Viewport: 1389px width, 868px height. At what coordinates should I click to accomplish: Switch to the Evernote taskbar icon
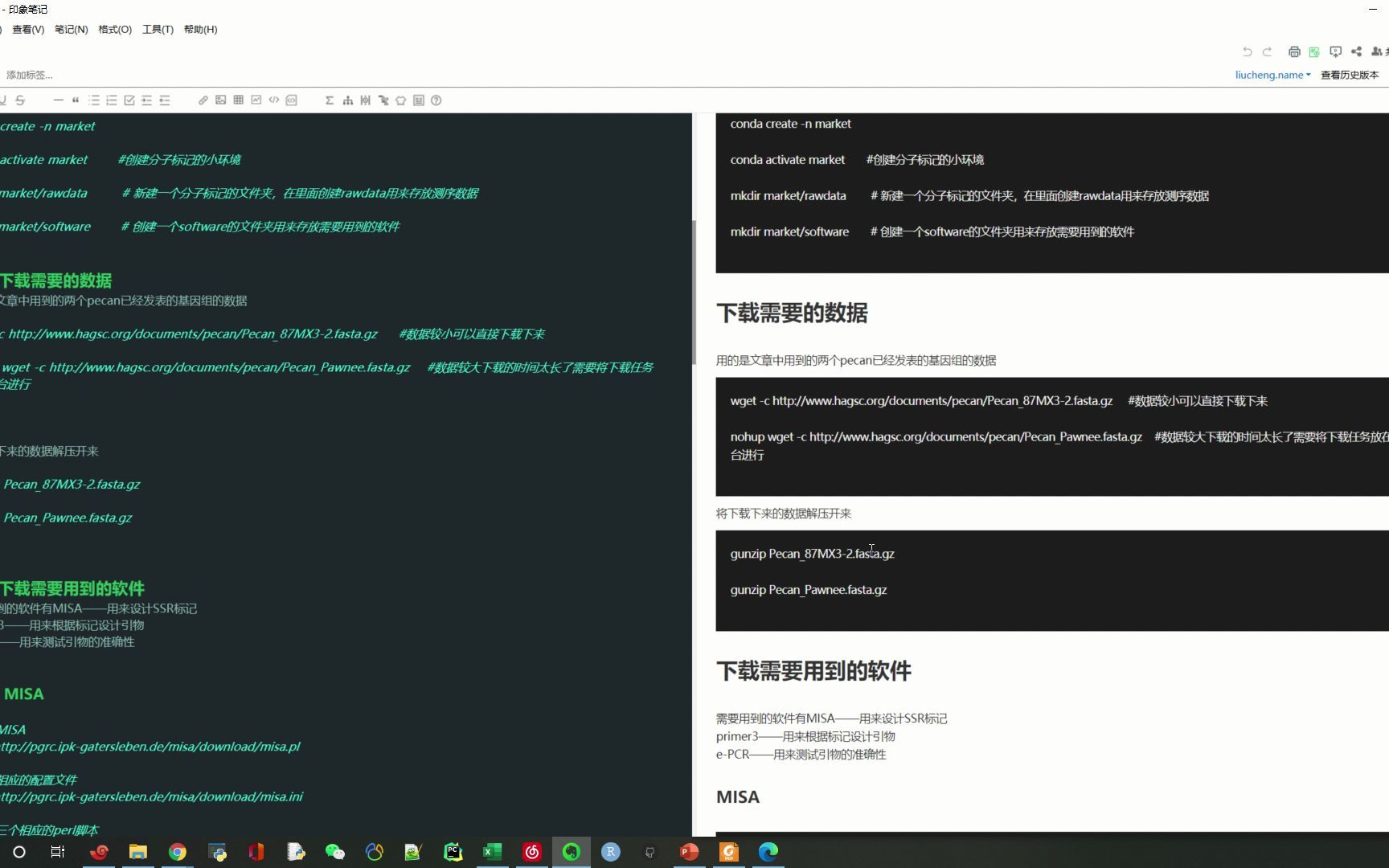[x=572, y=852]
